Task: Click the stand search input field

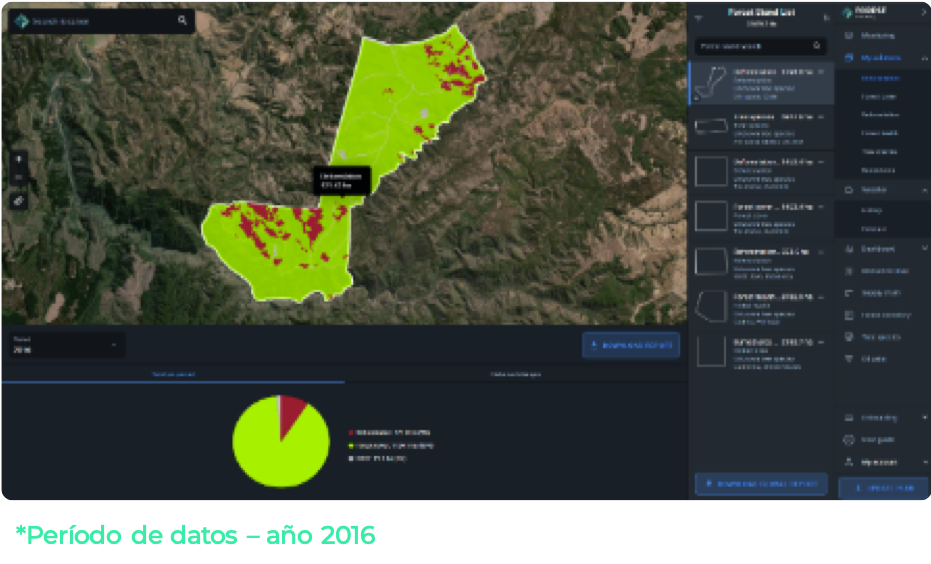Action: click(752, 46)
